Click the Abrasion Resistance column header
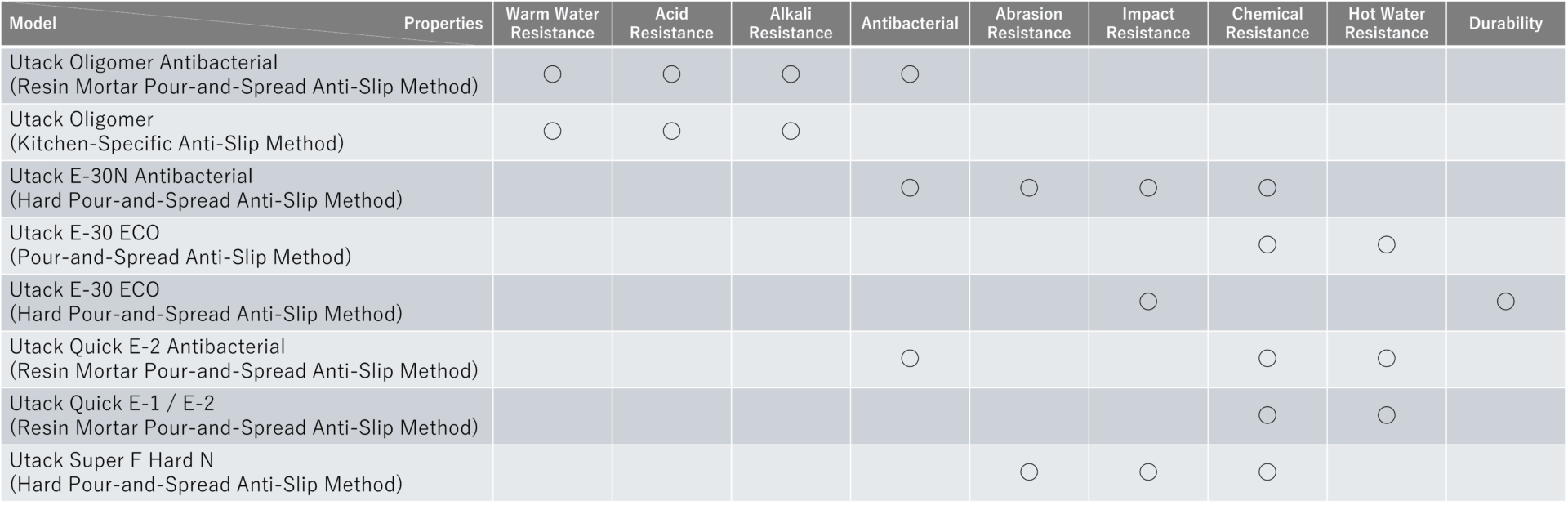The height and width of the screenshot is (510, 1568). click(x=1029, y=23)
